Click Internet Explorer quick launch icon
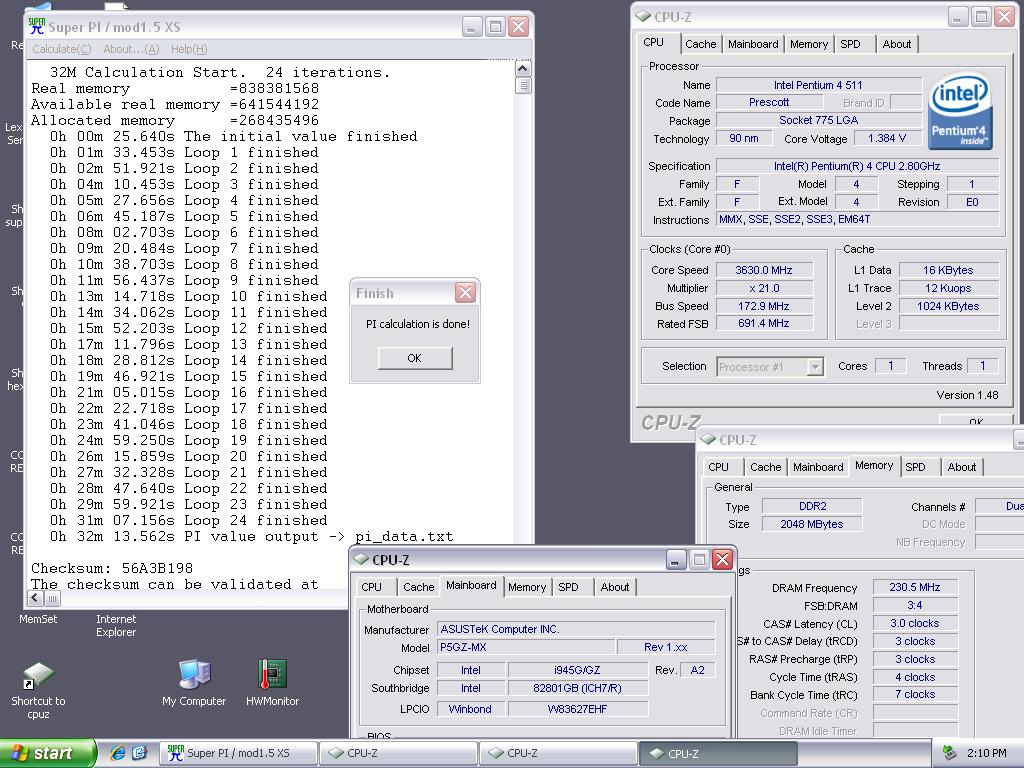This screenshot has width=1024, height=768. coord(118,753)
